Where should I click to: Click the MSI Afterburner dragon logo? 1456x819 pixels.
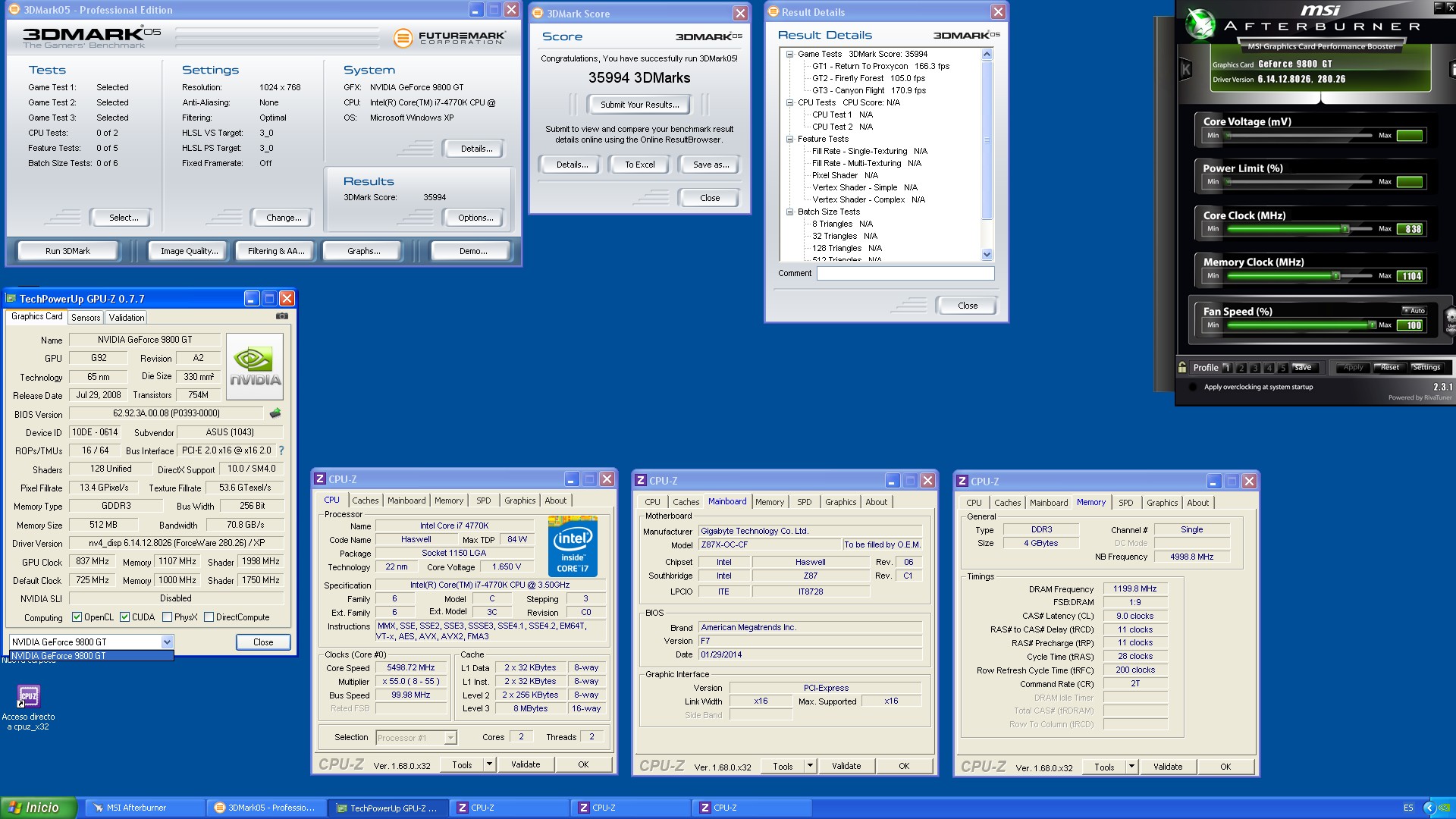pos(1200,24)
